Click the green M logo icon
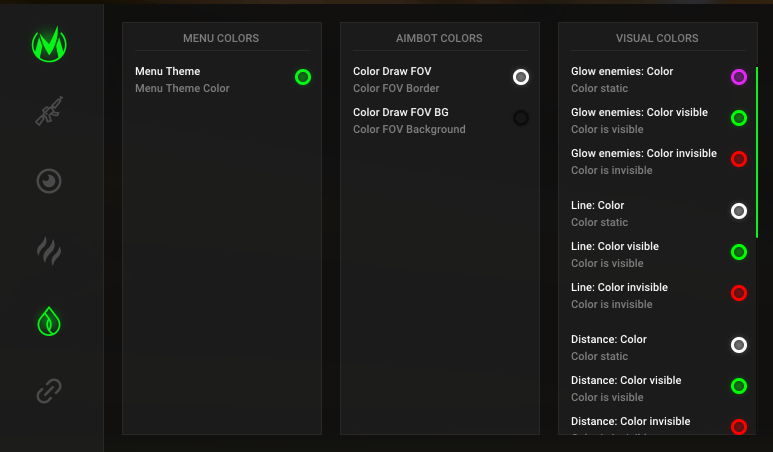This screenshot has height=452, width=773. [48, 43]
